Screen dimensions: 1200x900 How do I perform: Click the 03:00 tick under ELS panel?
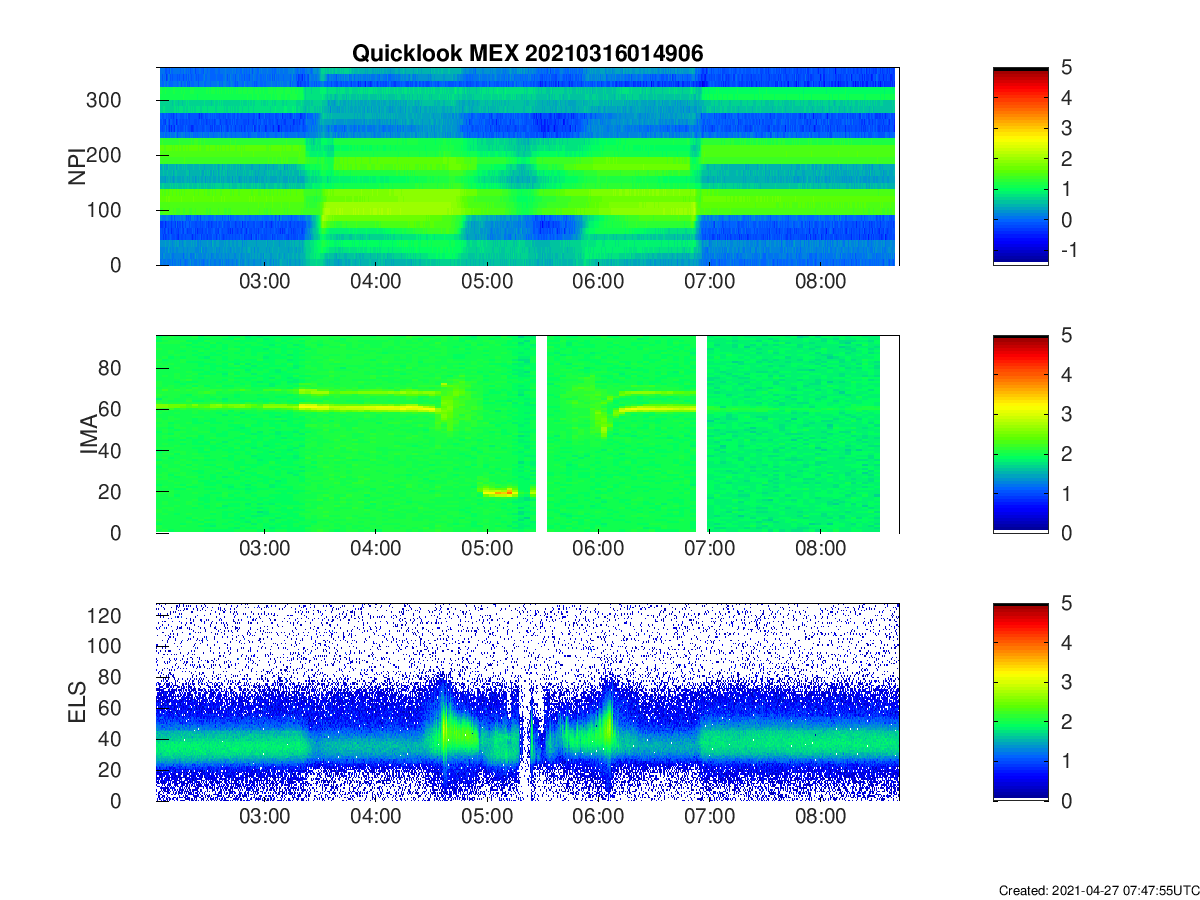click(265, 819)
